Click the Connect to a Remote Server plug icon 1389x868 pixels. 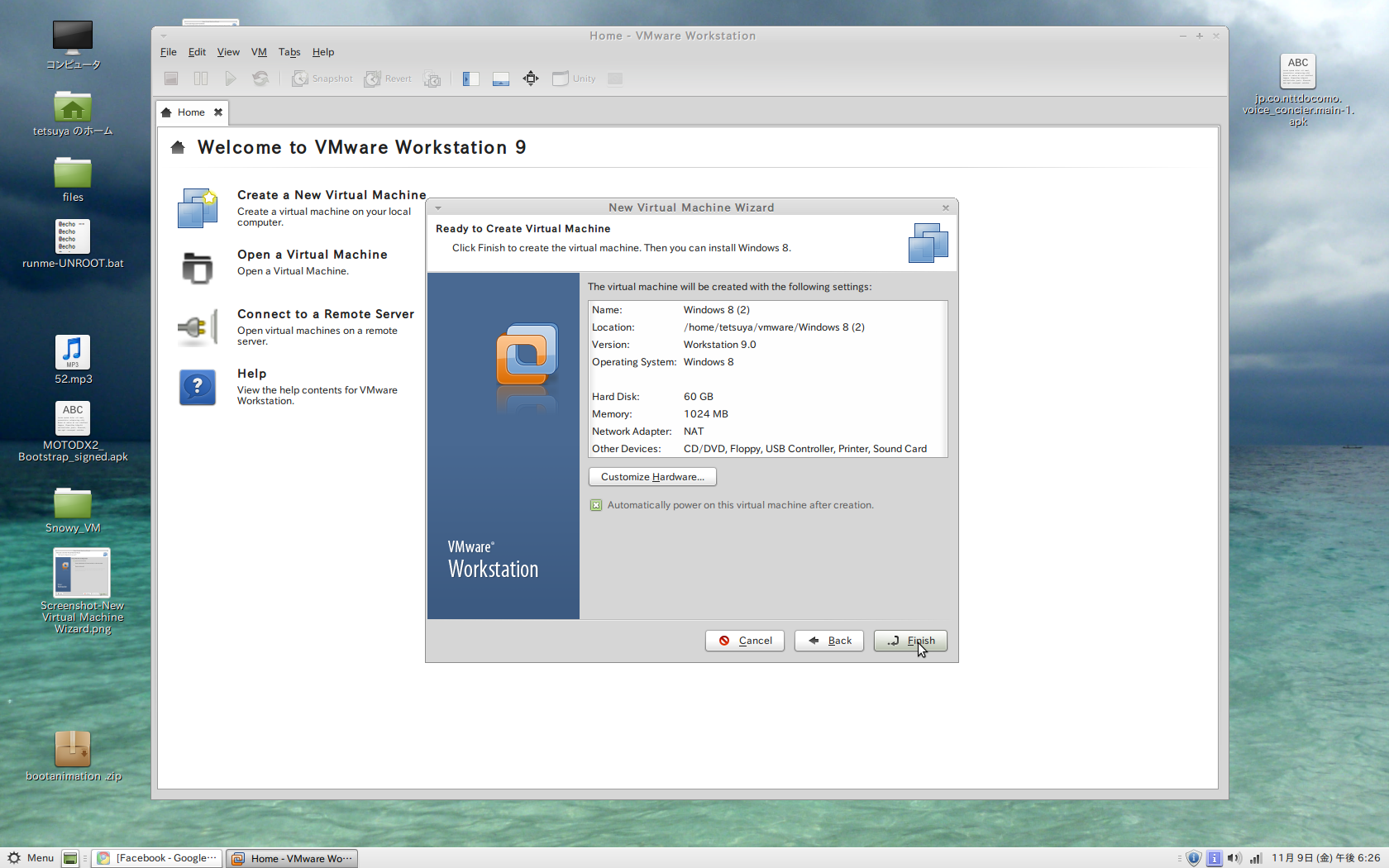tap(198, 327)
